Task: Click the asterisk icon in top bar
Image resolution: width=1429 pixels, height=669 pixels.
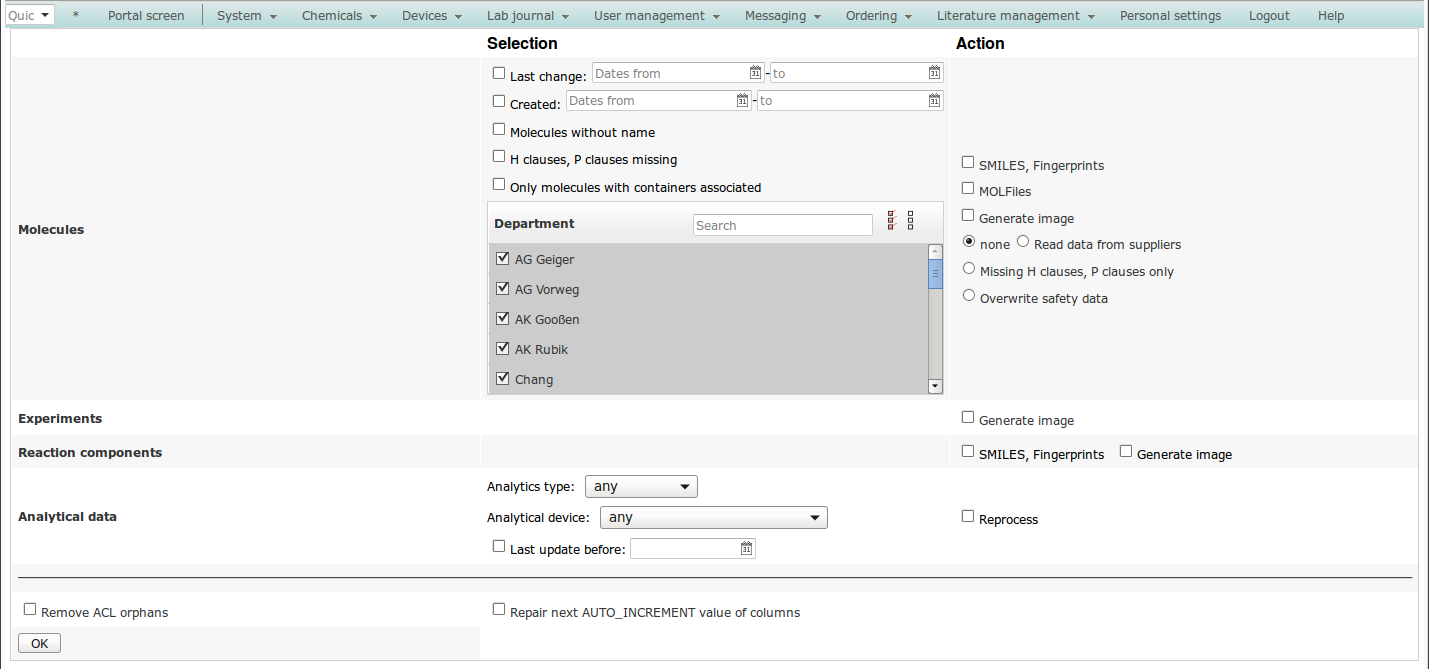Action: coord(76,16)
